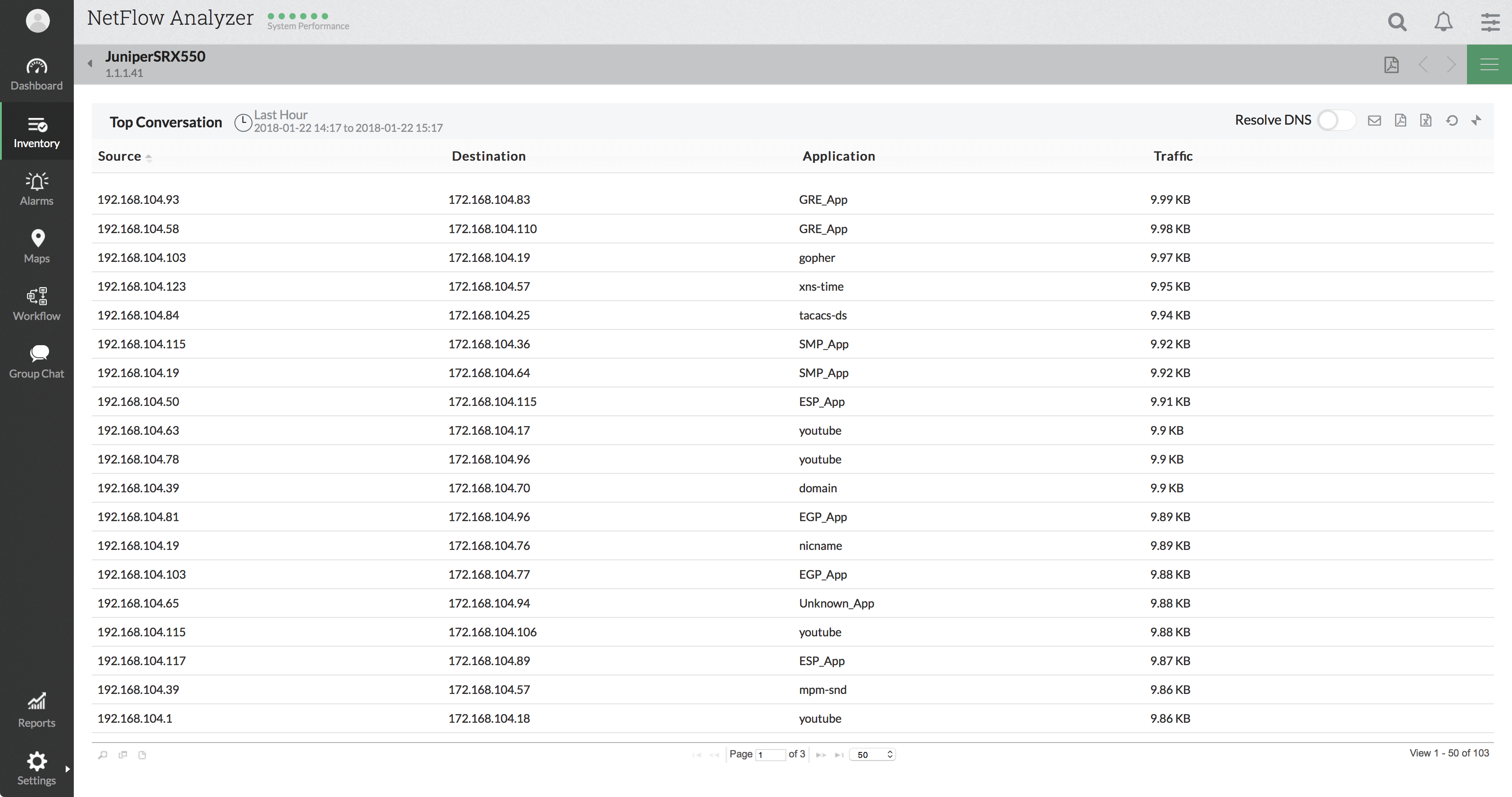Go to the last page
Screen dimensions: 1512x797
click(x=839, y=755)
